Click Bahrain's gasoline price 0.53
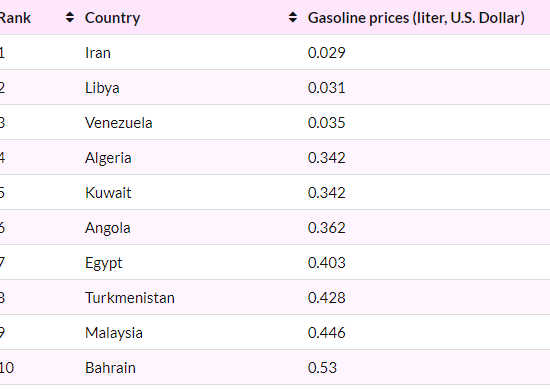The height and width of the screenshot is (390, 550). (322, 368)
